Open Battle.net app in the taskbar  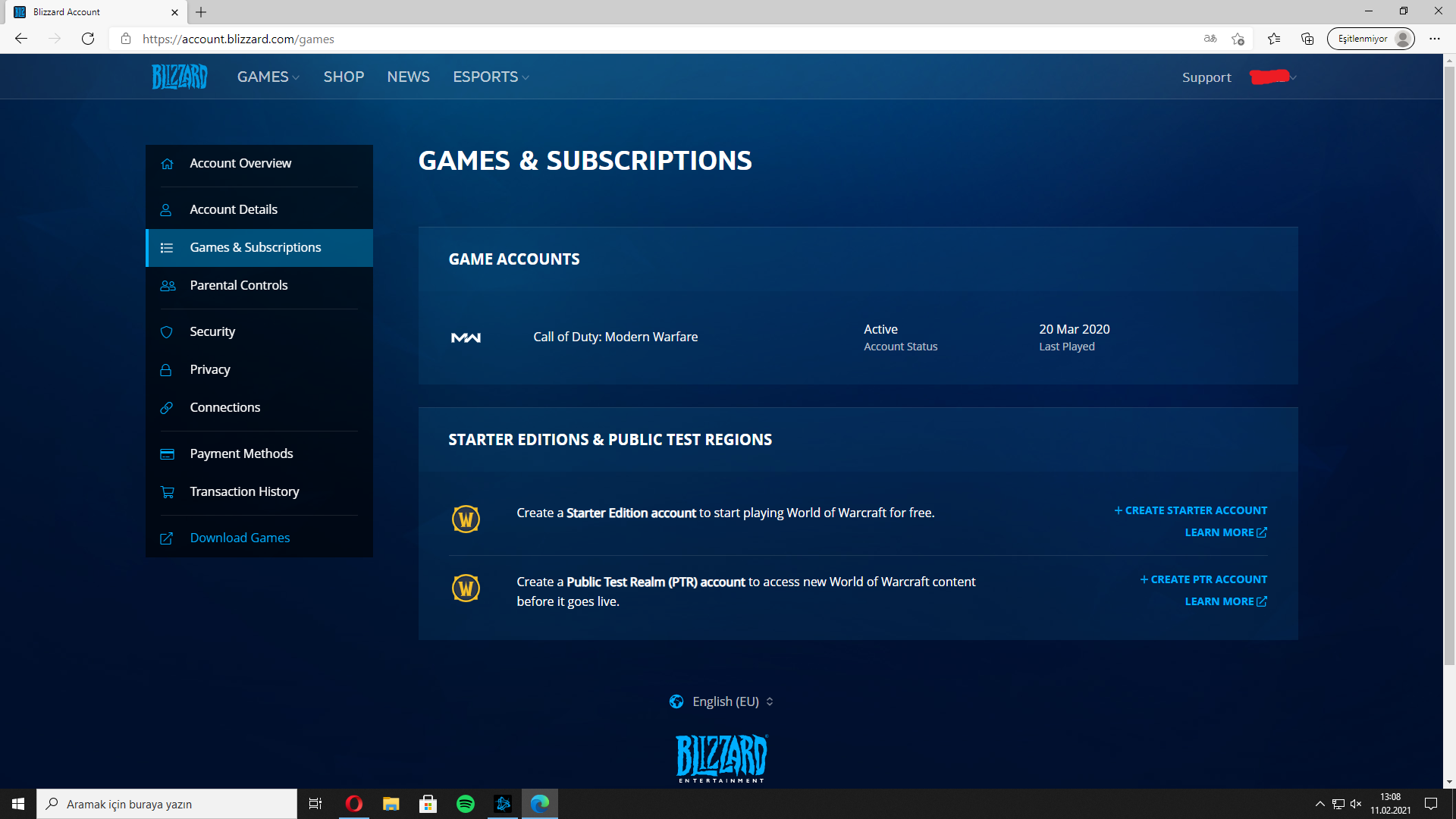[503, 804]
